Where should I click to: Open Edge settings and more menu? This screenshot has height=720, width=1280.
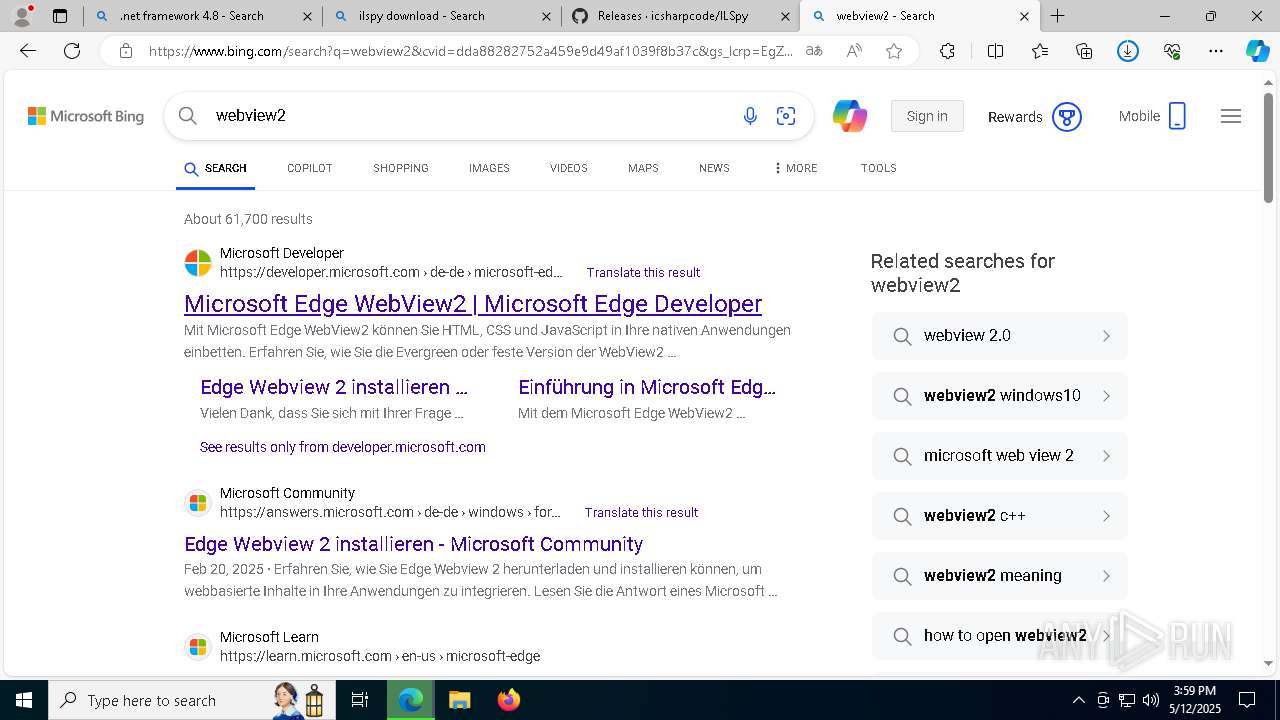pos(1216,51)
